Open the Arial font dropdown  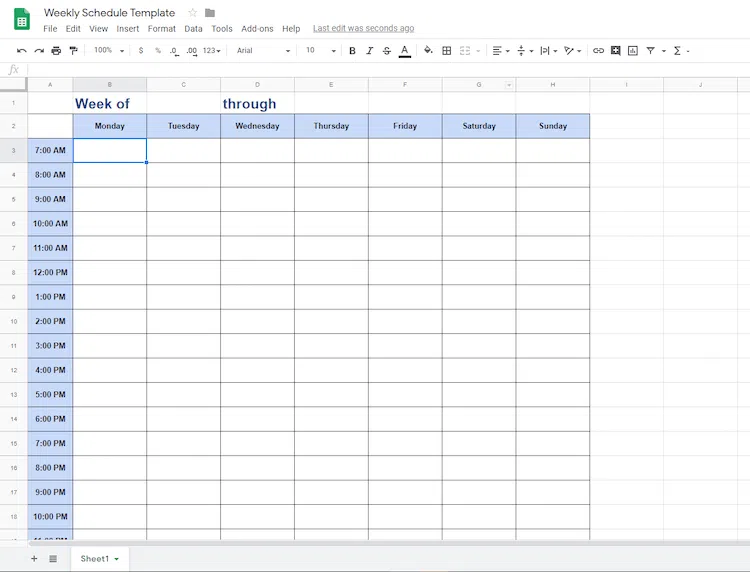coord(263,50)
